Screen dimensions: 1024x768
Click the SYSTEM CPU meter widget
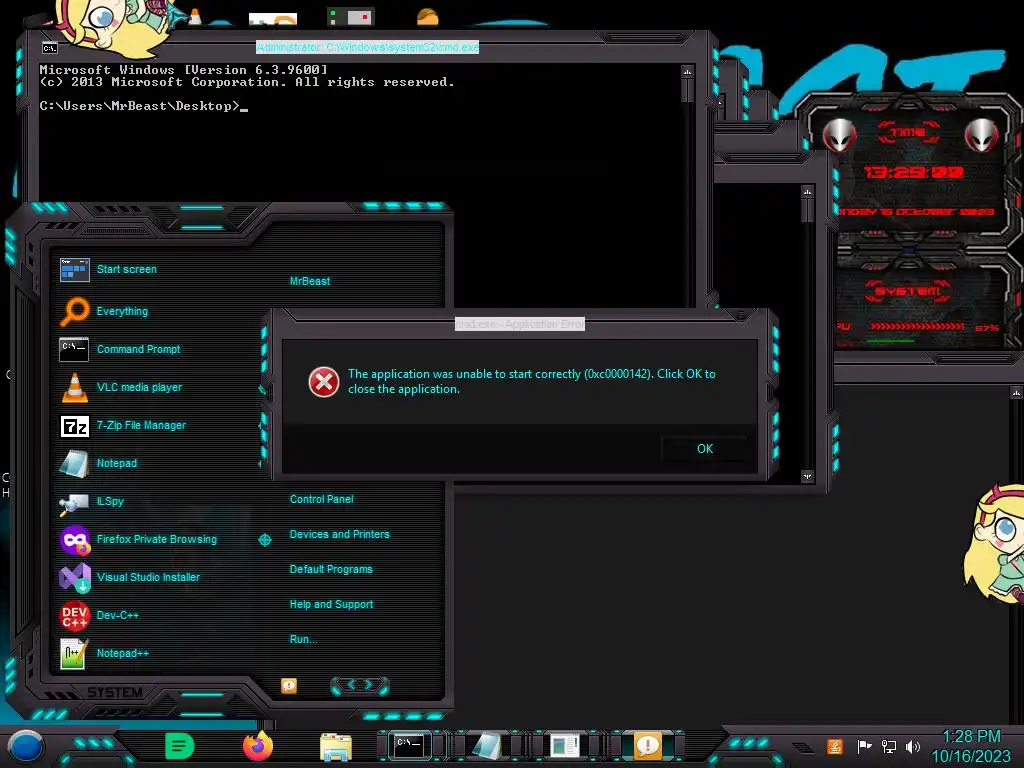920,307
